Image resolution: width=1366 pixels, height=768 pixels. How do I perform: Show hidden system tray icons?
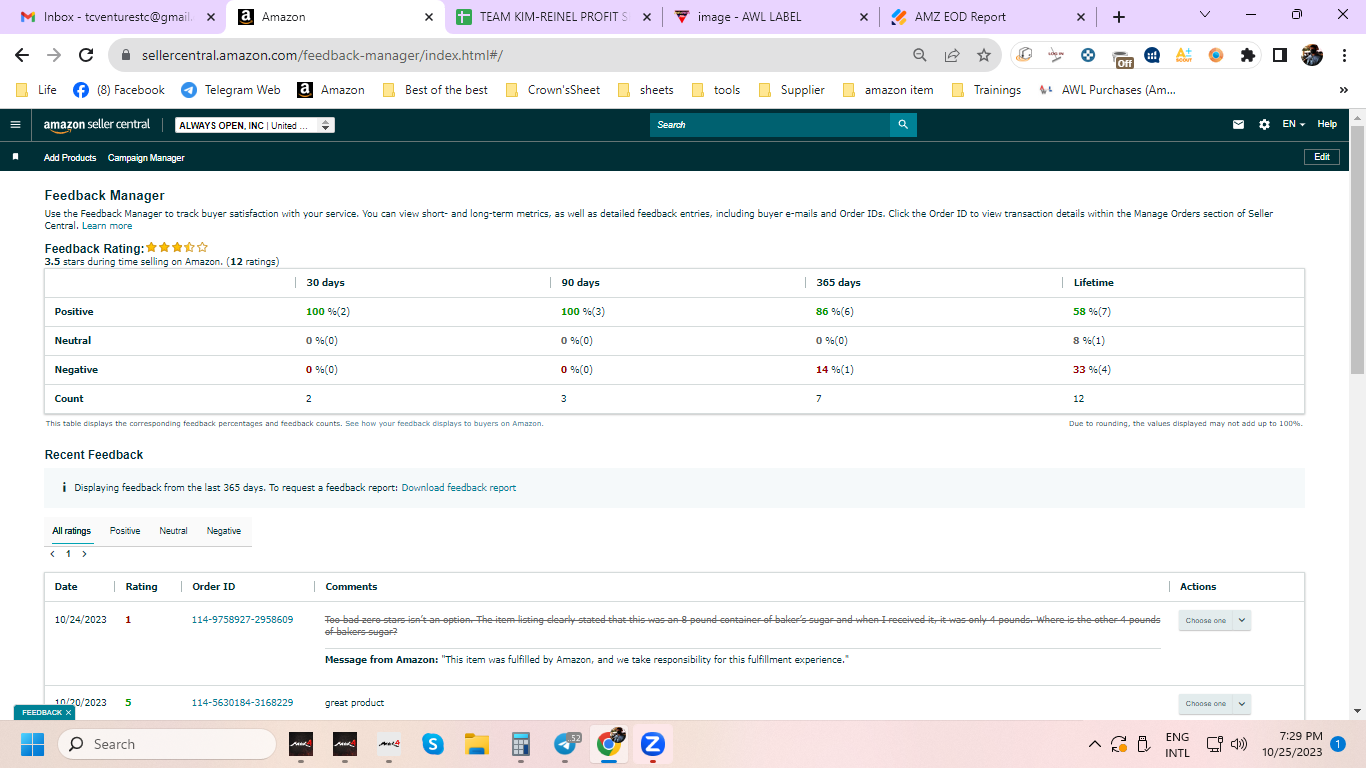[1094, 744]
